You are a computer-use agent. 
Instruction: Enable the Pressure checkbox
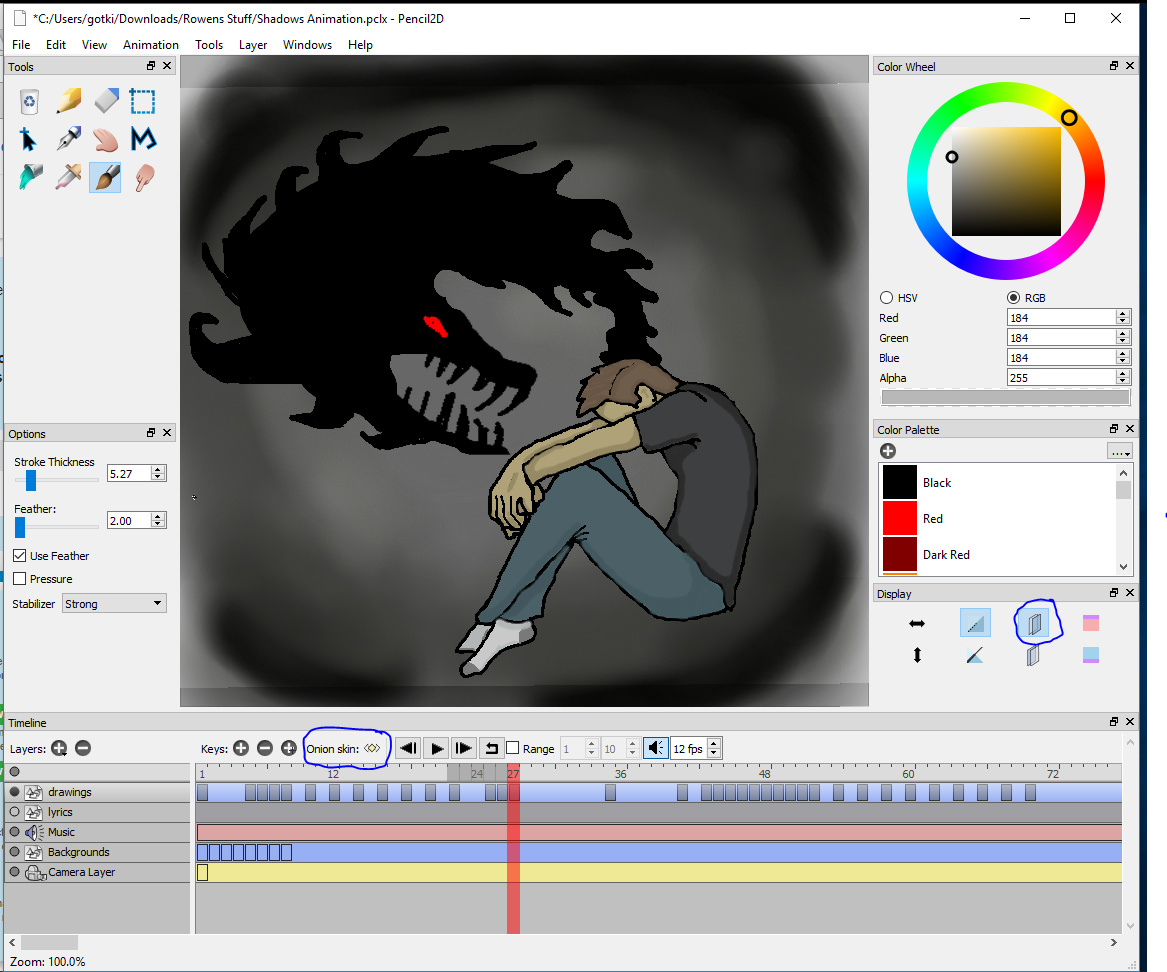point(20,579)
